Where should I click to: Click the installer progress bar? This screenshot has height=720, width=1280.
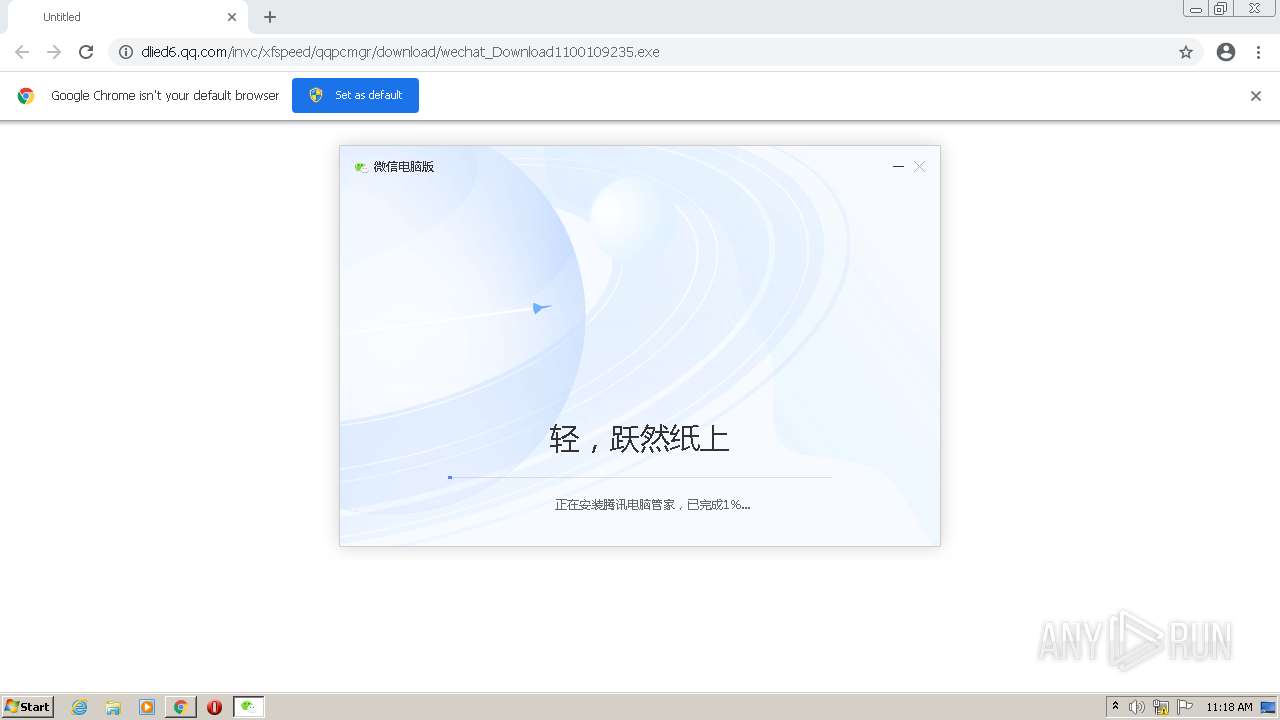(640, 477)
